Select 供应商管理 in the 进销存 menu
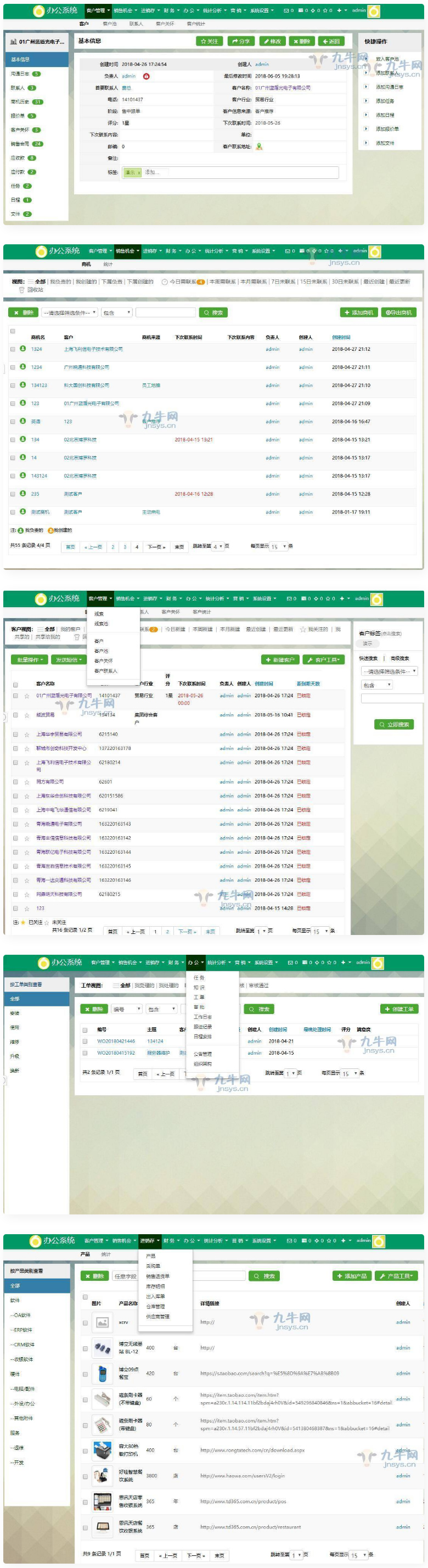Image resolution: width=428 pixels, height=1568 pixels. tap(157, 1317)
